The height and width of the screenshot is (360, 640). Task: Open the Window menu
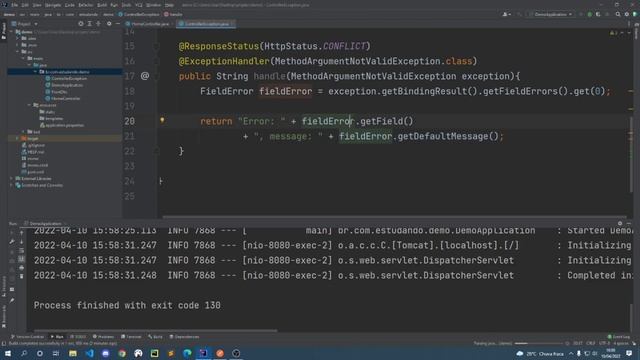153,5
